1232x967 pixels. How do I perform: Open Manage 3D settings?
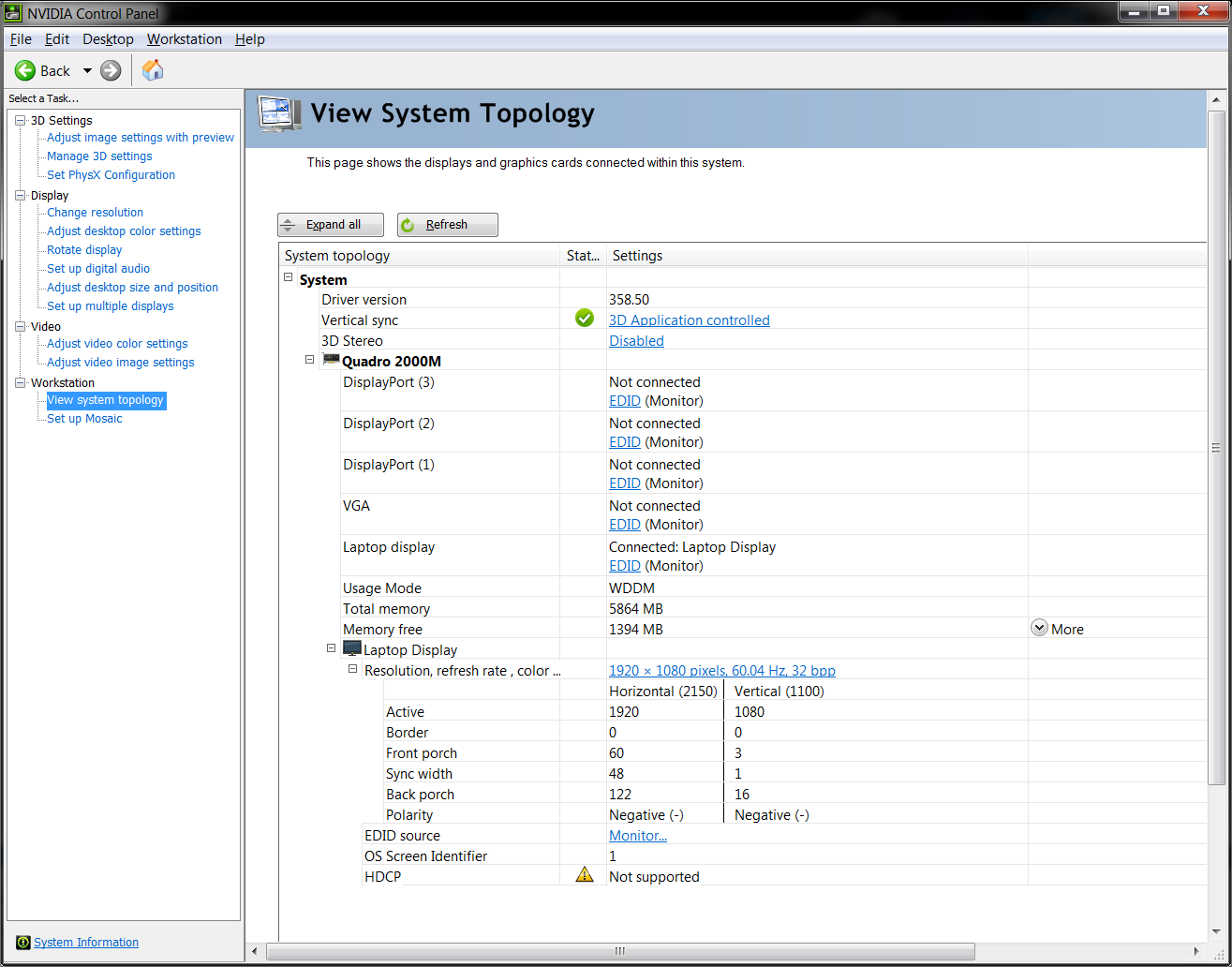(99, 156)
